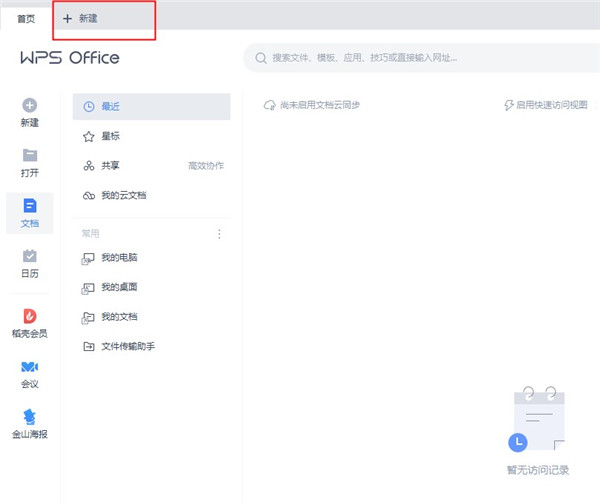Click the 高效协作 link
Screen dimensions: 600x504
[206, 166]
